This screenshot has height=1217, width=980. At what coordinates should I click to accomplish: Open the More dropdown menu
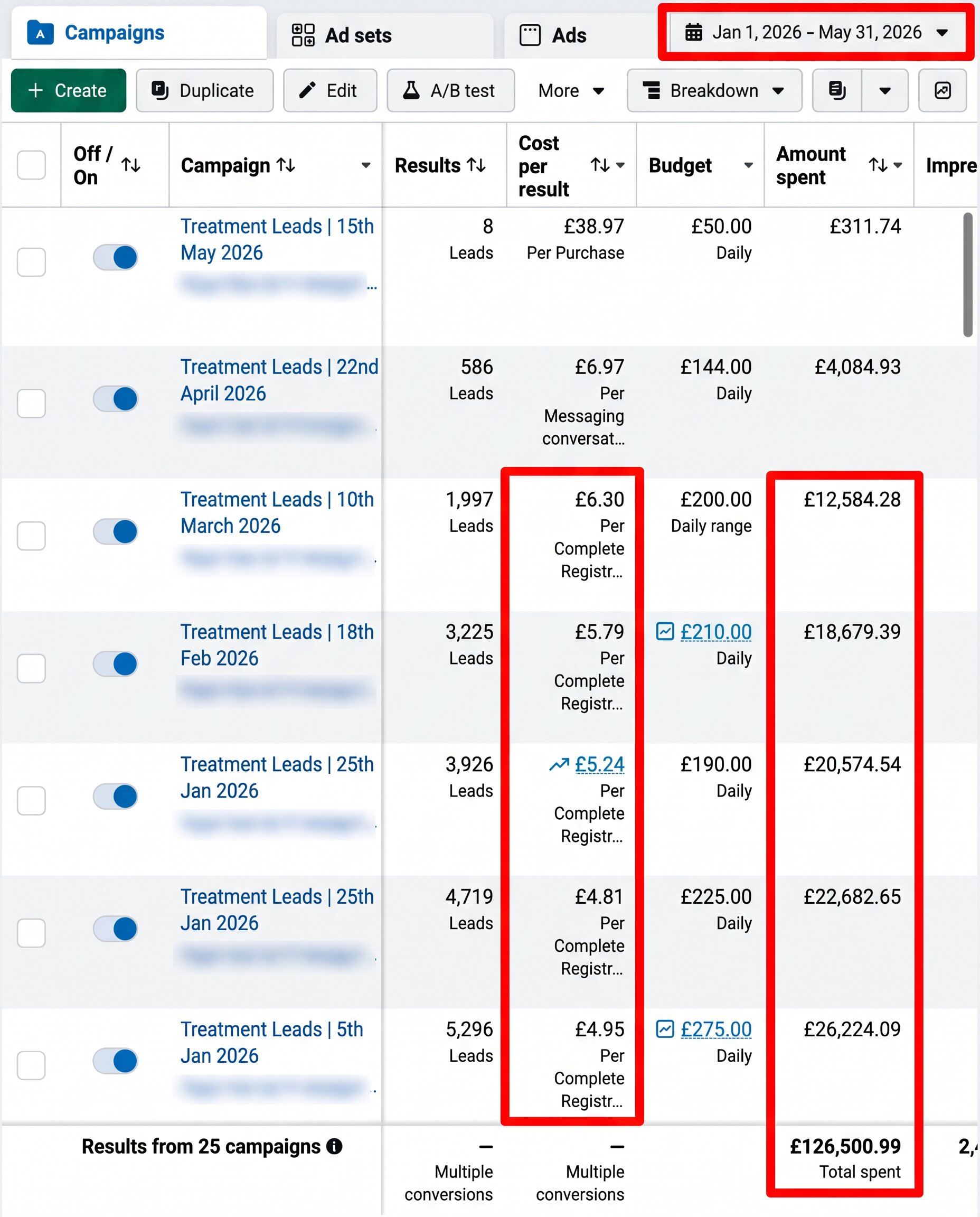coord(571,90)
